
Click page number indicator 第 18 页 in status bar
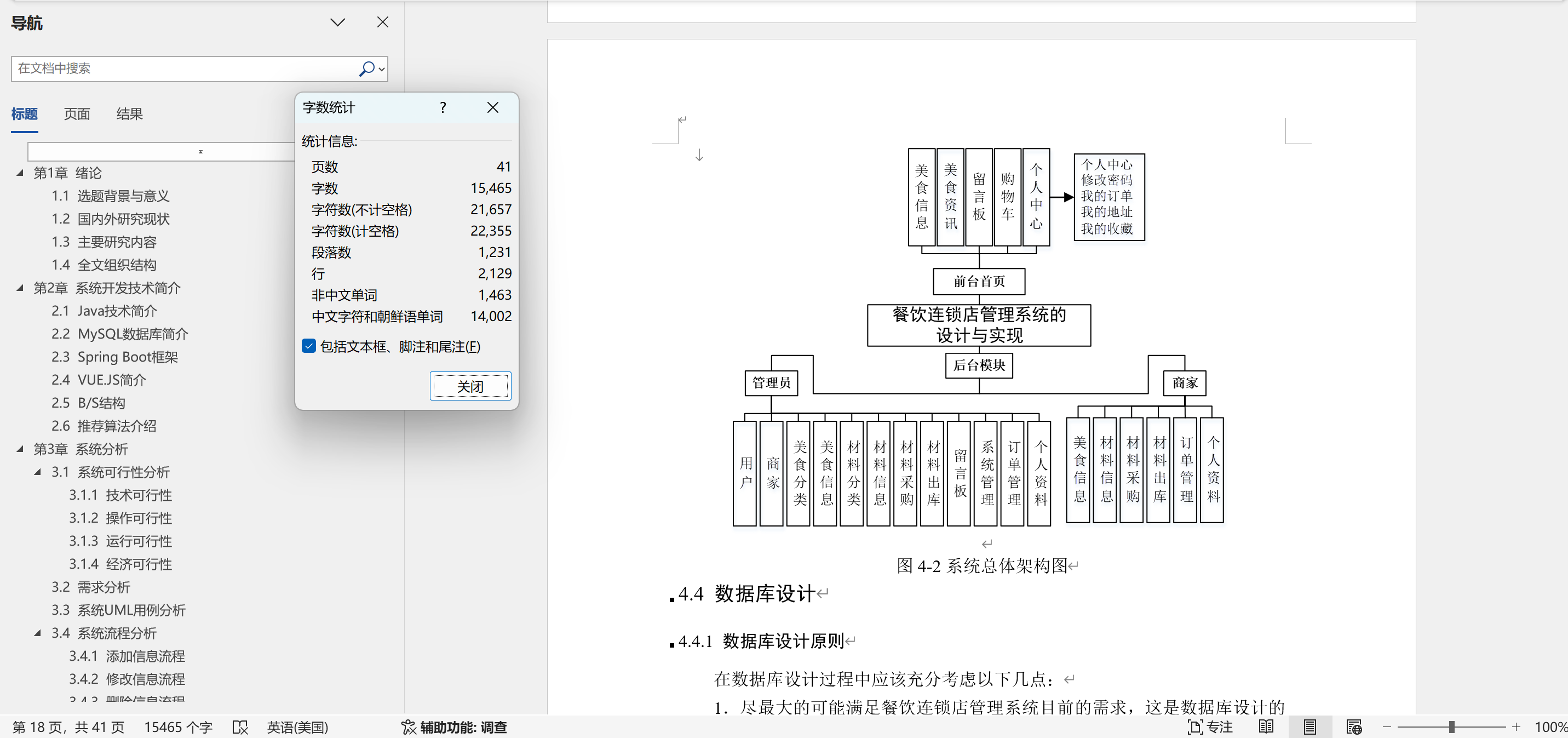tap(68, 728)
